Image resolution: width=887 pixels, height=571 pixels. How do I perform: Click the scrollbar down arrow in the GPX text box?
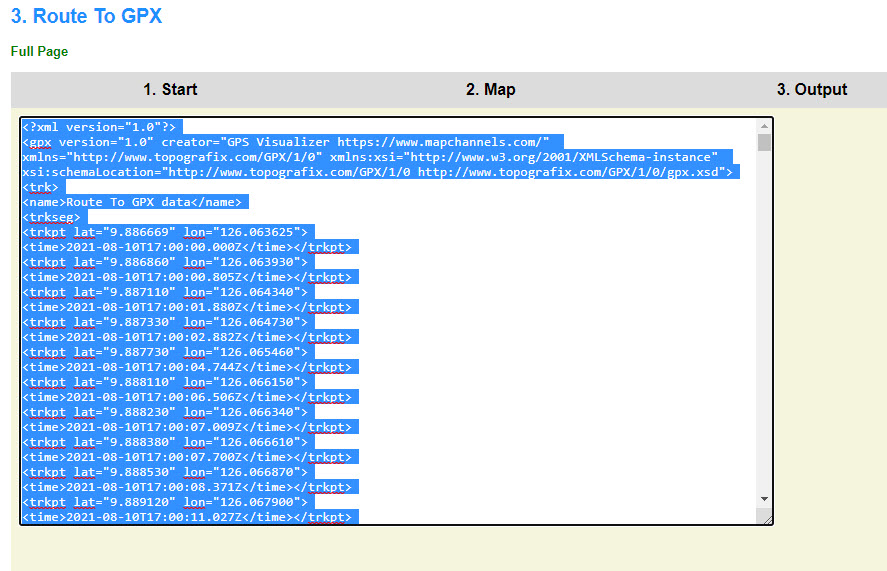[764, 498]
